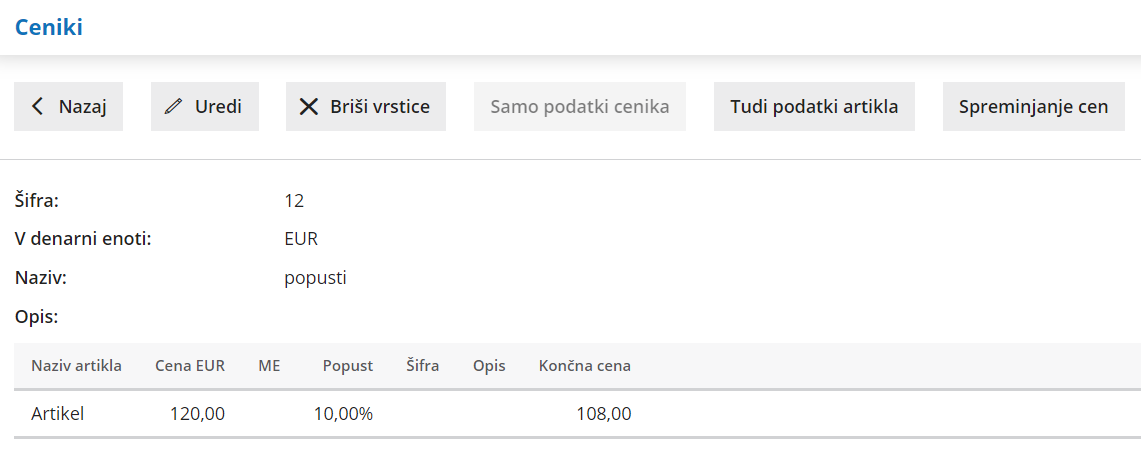Click the Naziv artikla column header

click(76, 366)
